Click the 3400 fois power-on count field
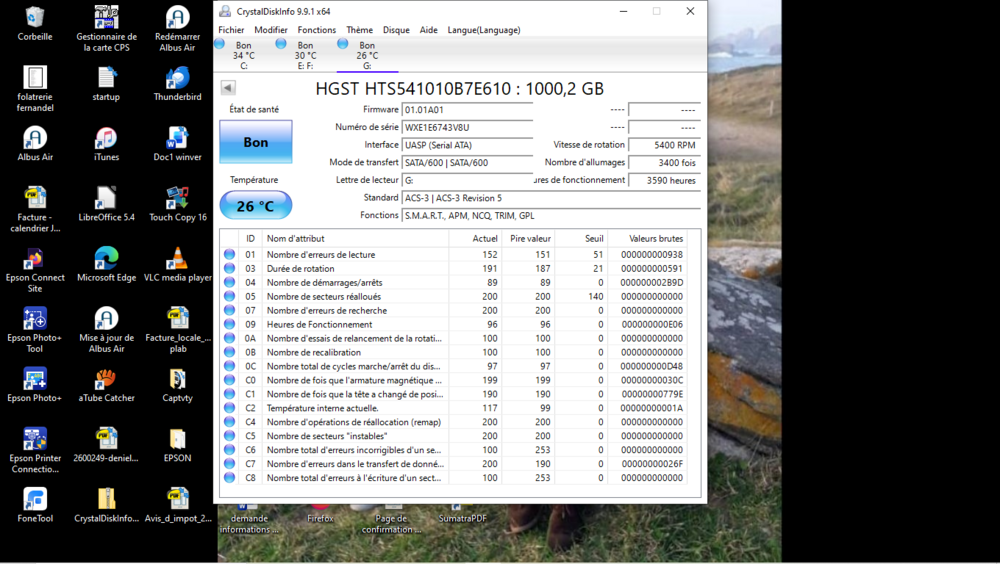1000x564 pixels. click(665, 163)
